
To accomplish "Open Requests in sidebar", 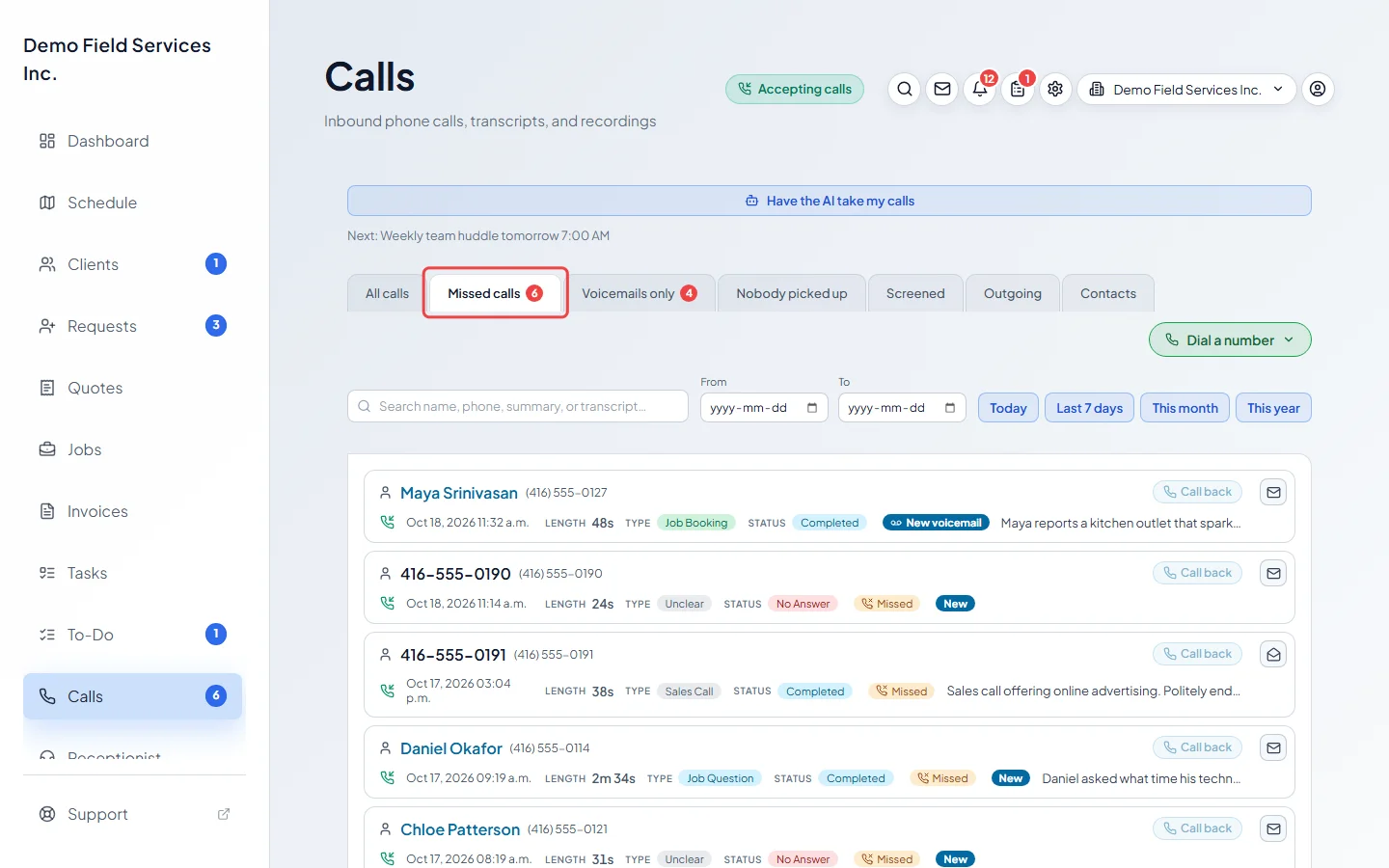I will click(x=133, y=326).
